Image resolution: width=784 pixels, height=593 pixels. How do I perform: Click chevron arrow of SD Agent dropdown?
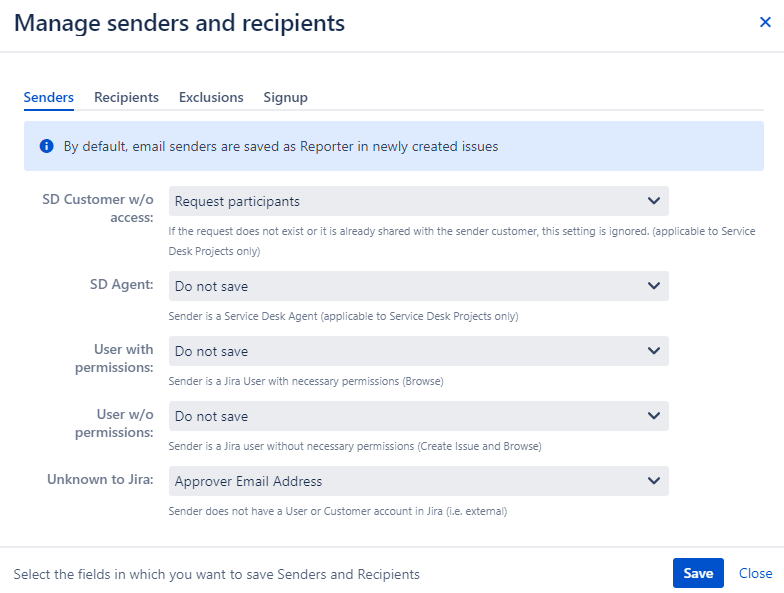tap(654, 286)
